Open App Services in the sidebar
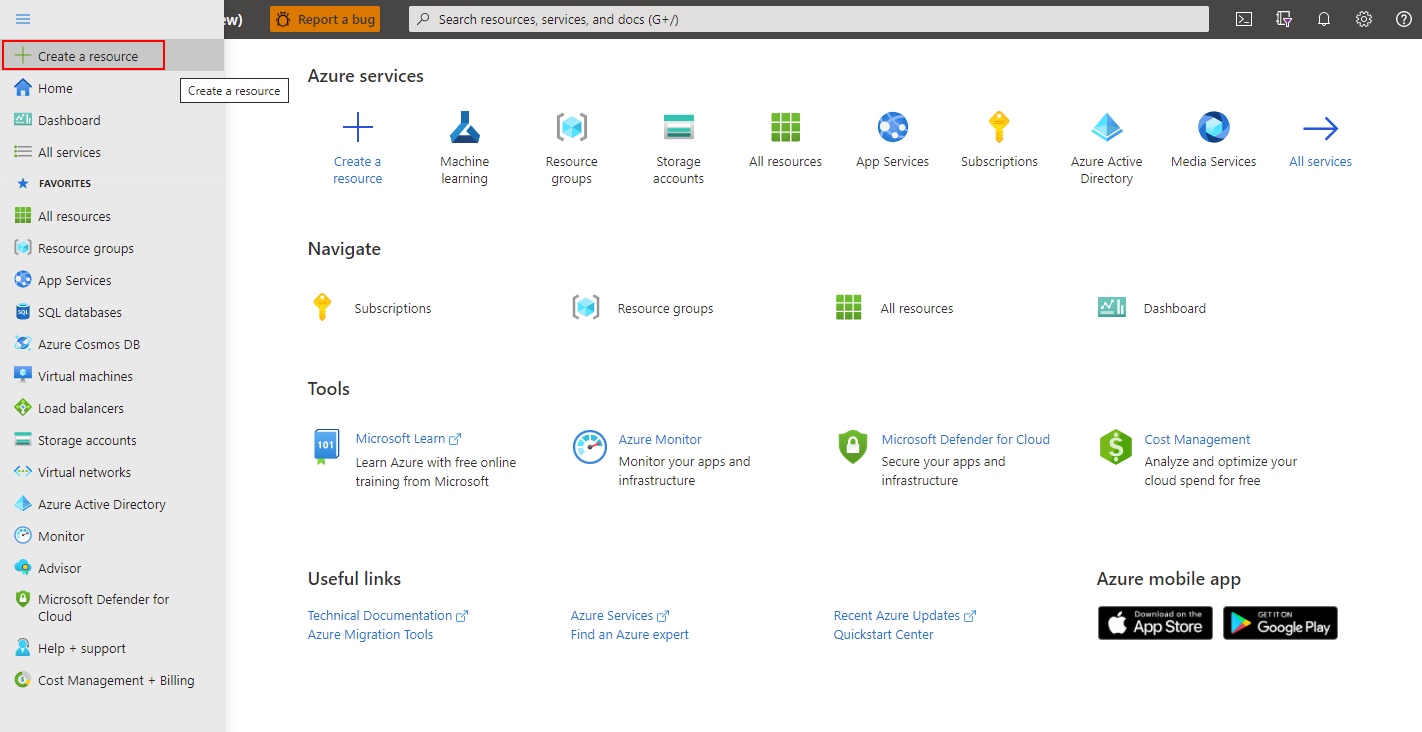This screenshot has width=1422, height=732. coord(112,280)
